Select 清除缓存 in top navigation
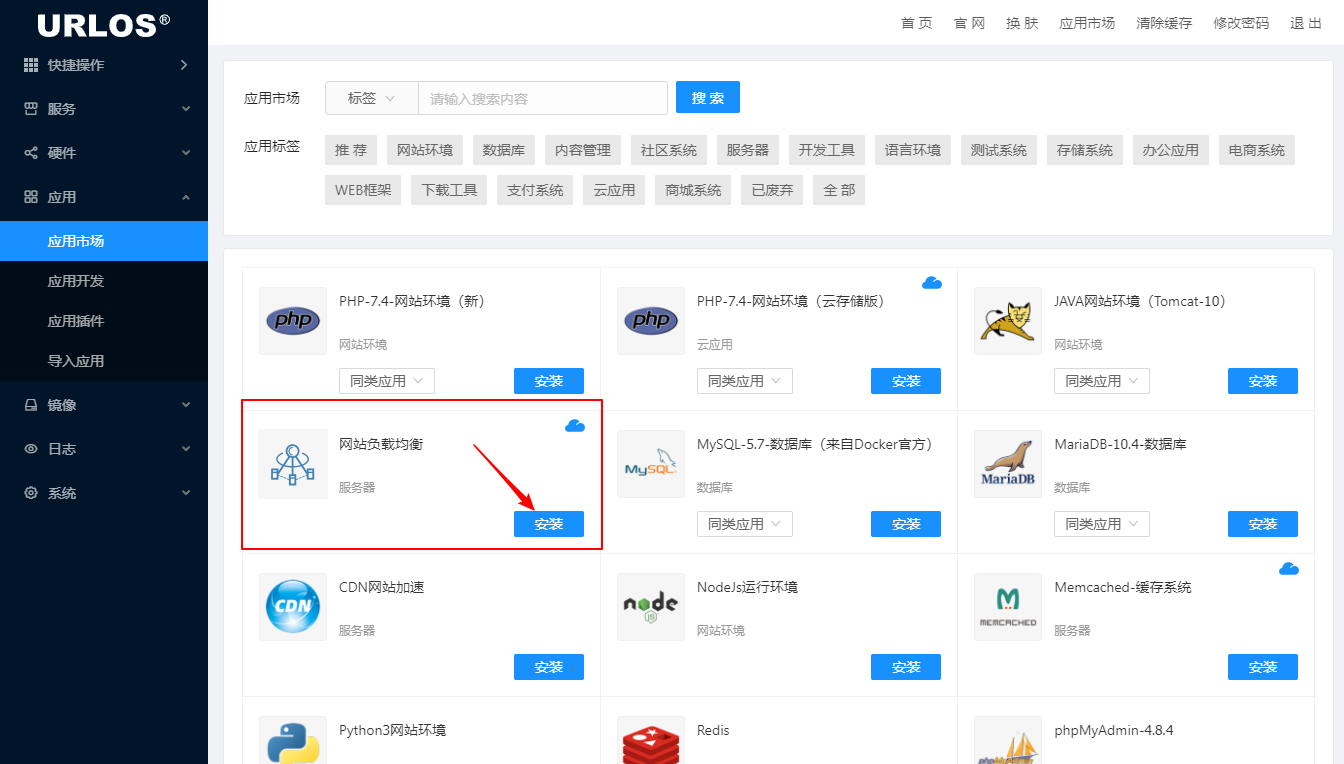 point(1164,23)
